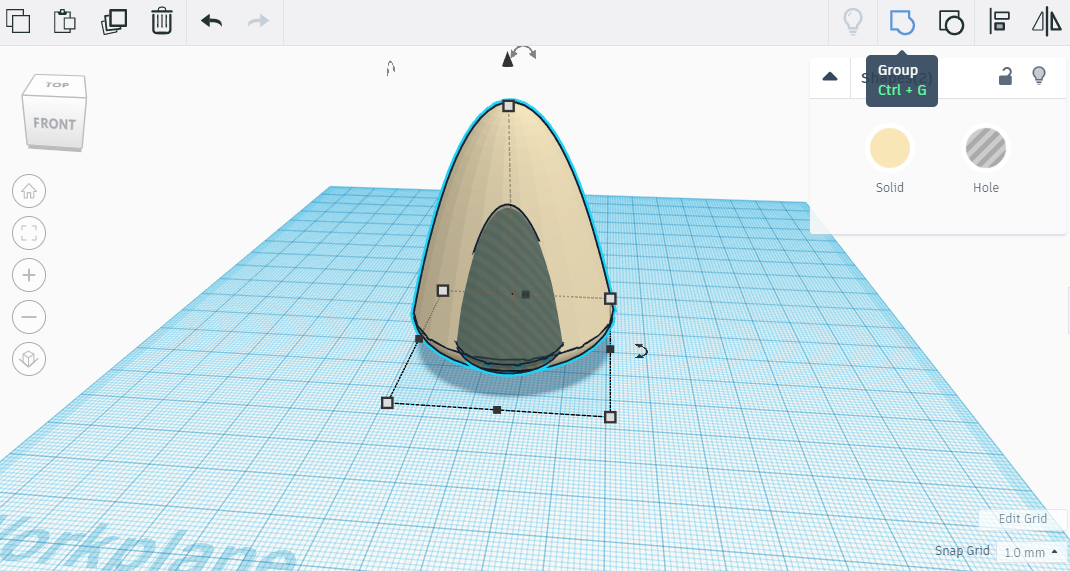Click the right-edge midpoint black handle

tap(610, 349)
